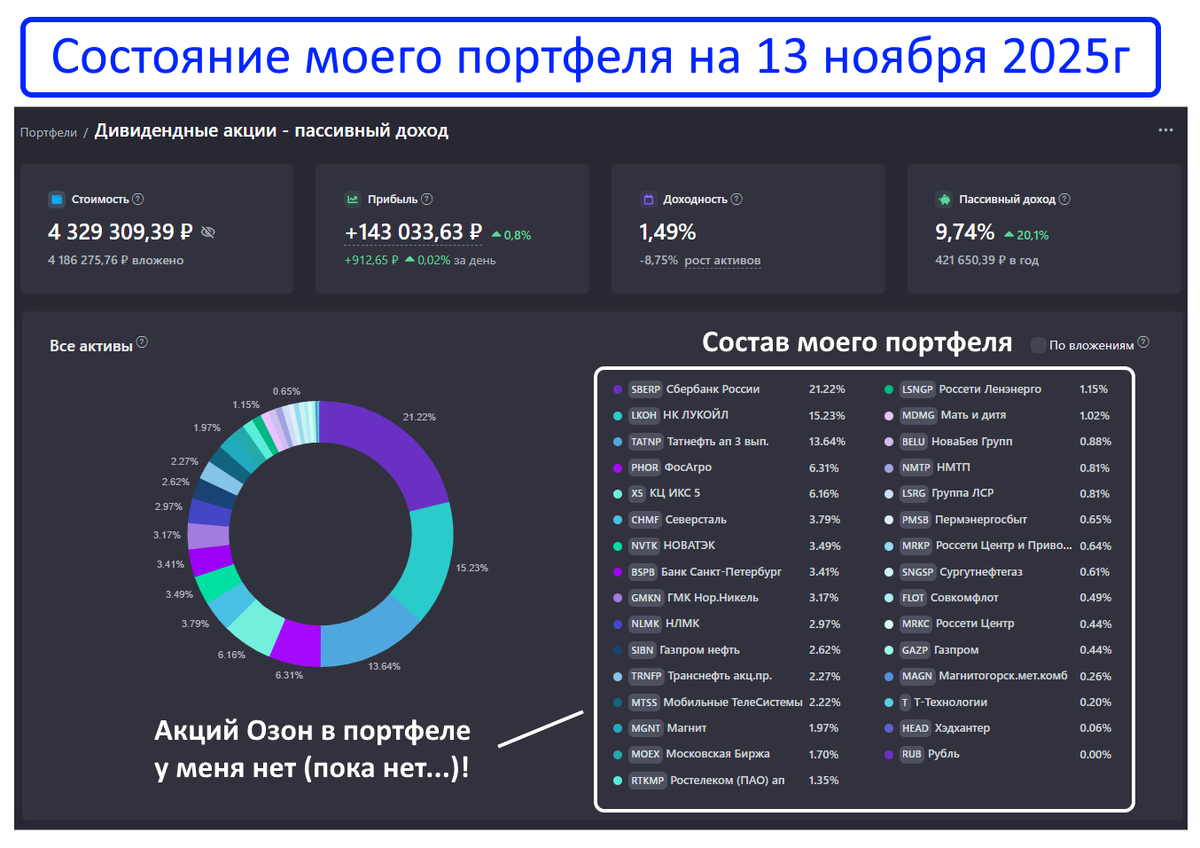Click the RUB ticker badge
The height and width of the screenshot is (848, 1200).
point(912,753)
